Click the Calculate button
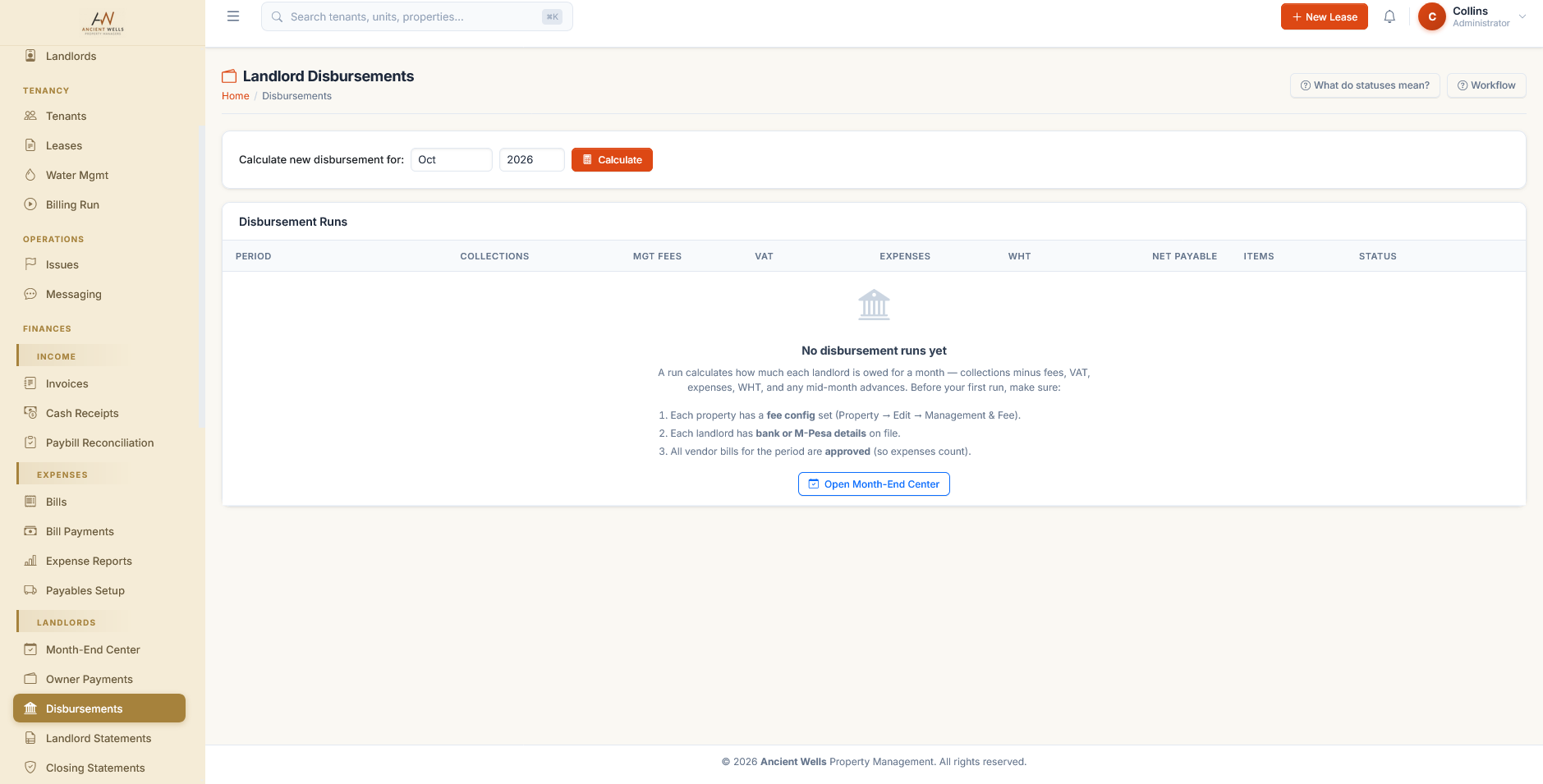Viewport: 1543px width, 784px height. (612, 160)
